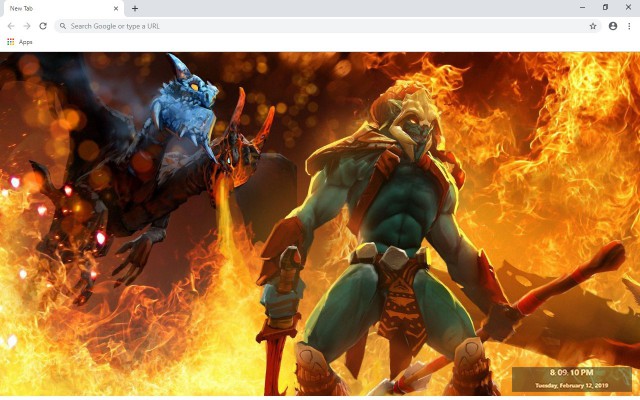Click the Tuesday, February 12, 2019 date text
Screen dimensions: 640x400
tap(571, 385)
